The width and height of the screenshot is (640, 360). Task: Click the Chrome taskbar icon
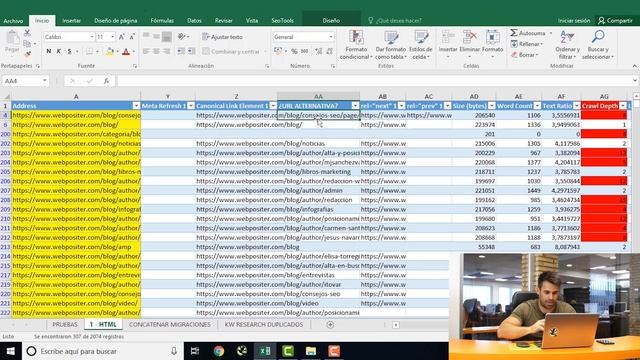219,351
